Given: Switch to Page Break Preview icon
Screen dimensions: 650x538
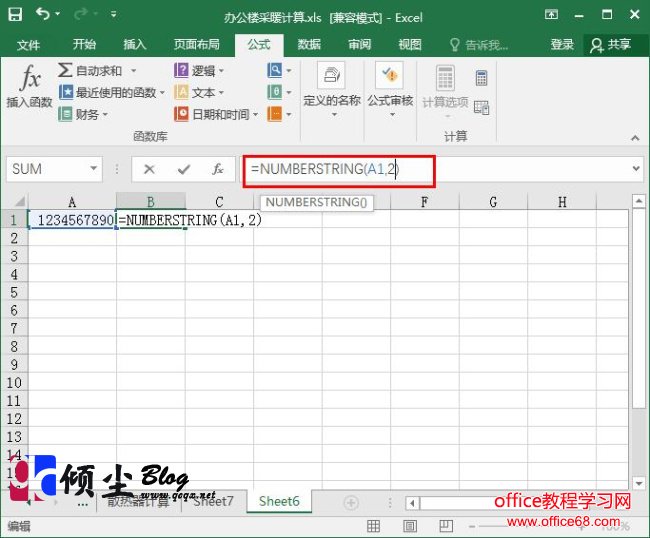Looking at the screenshot, I should [x=446, y=526].
